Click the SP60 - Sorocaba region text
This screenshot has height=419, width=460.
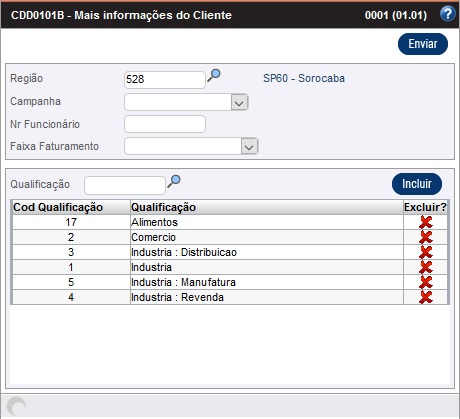tap(304, 78)
